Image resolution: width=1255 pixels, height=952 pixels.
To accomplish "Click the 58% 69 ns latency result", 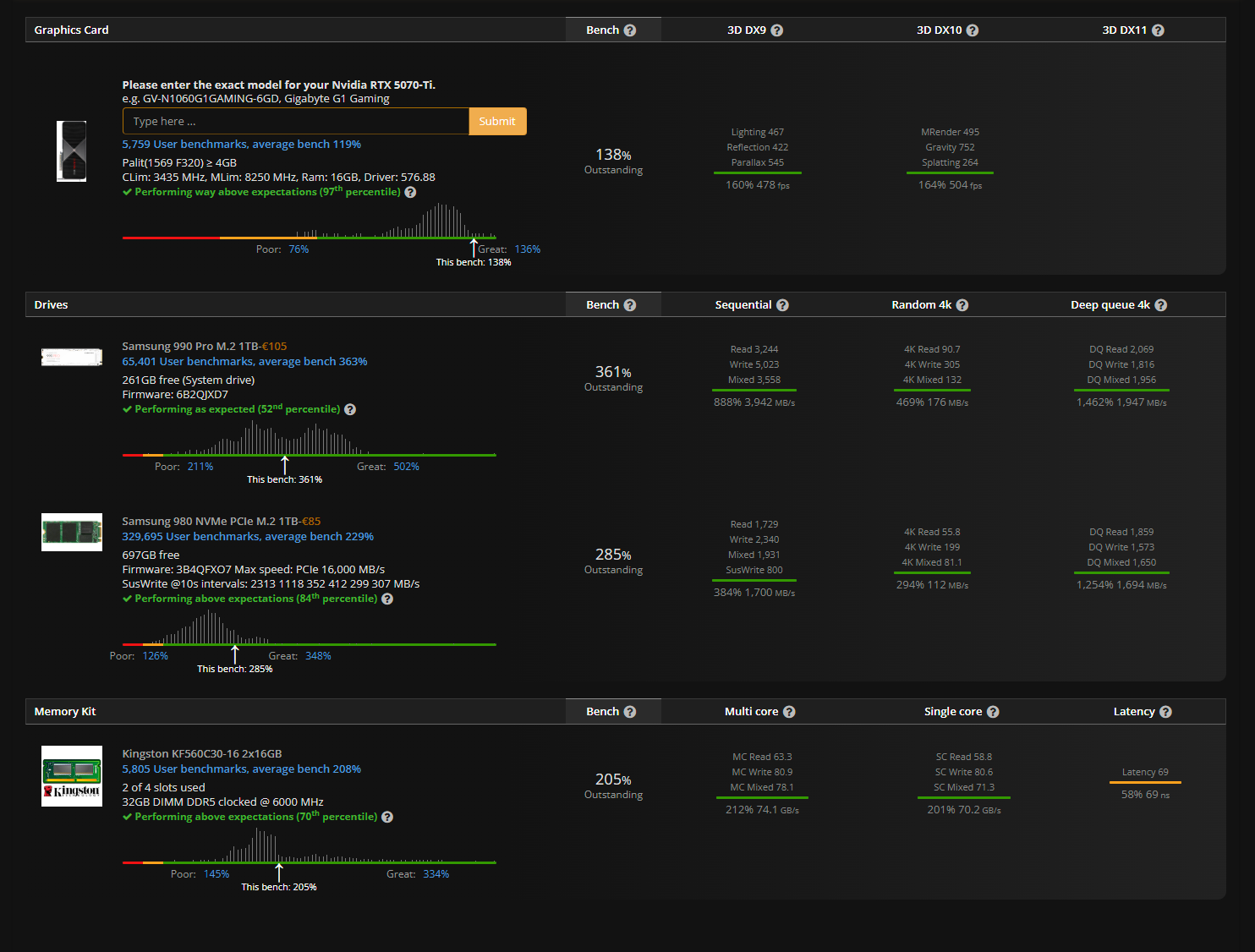I will (x=1146, y=795).
